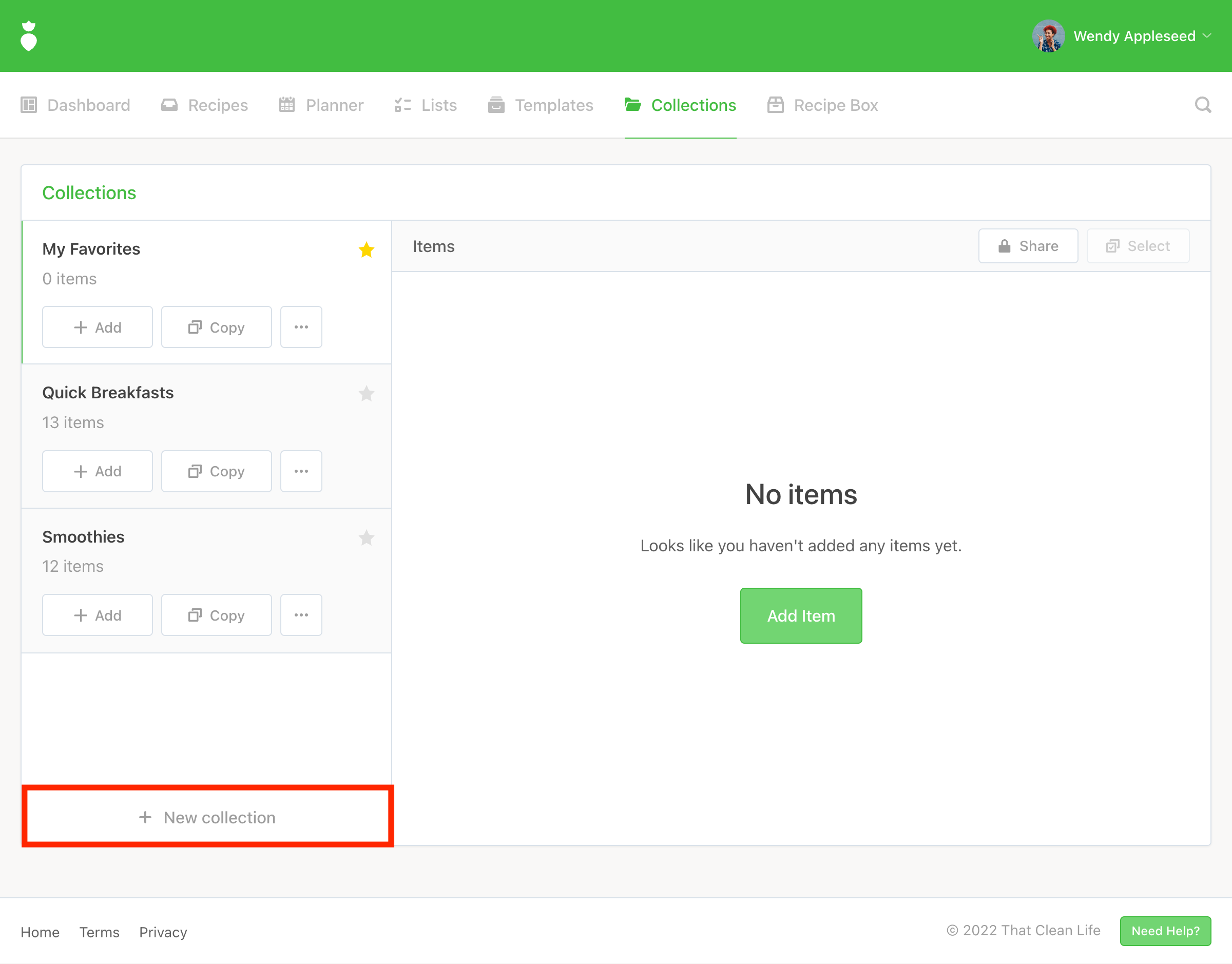Open the search magnifier icon
This screenshot has width=1232, height=964.
click(1203, 105)
